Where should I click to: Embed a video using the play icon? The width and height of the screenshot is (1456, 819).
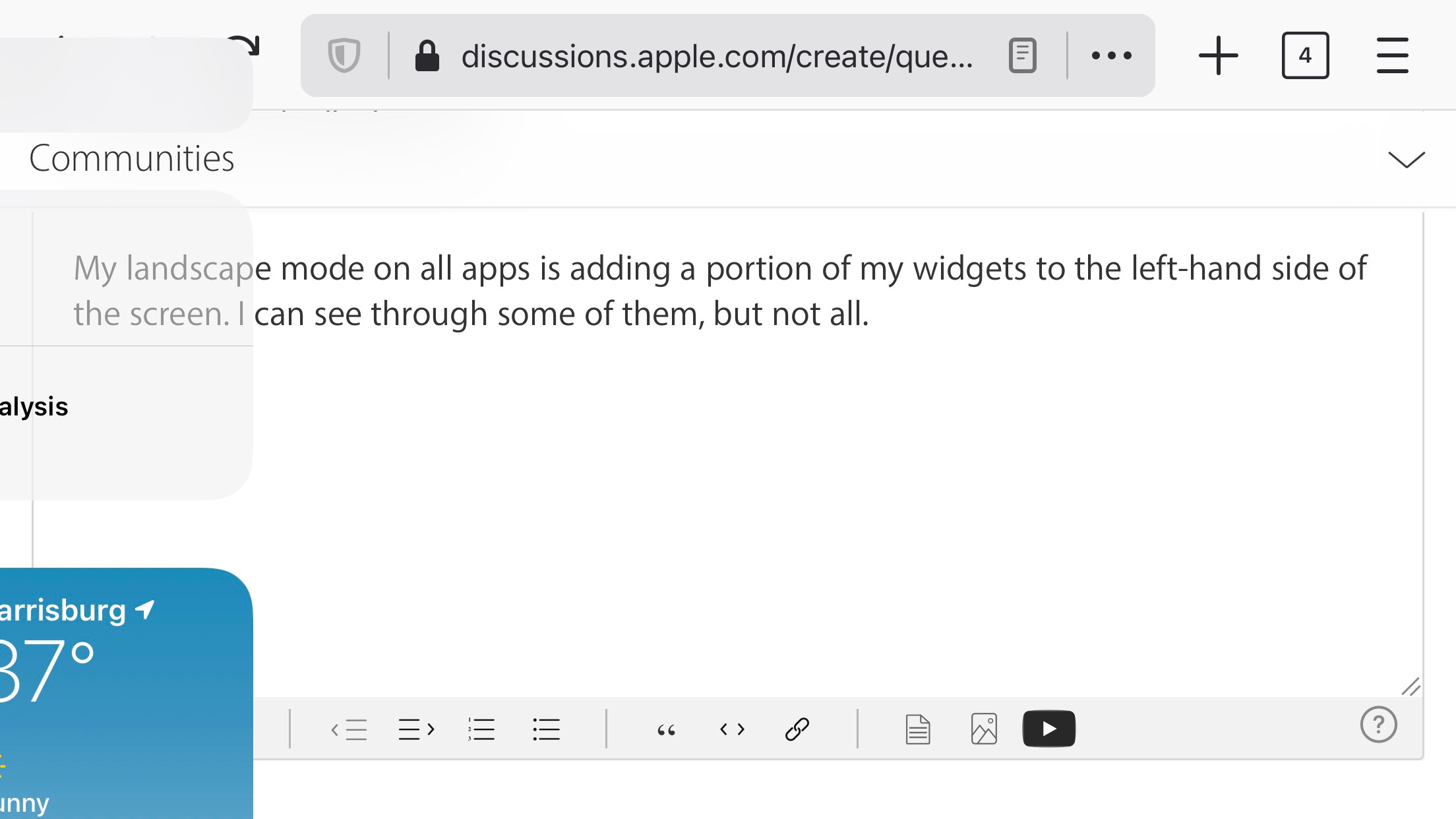[x=1048, y=729]
